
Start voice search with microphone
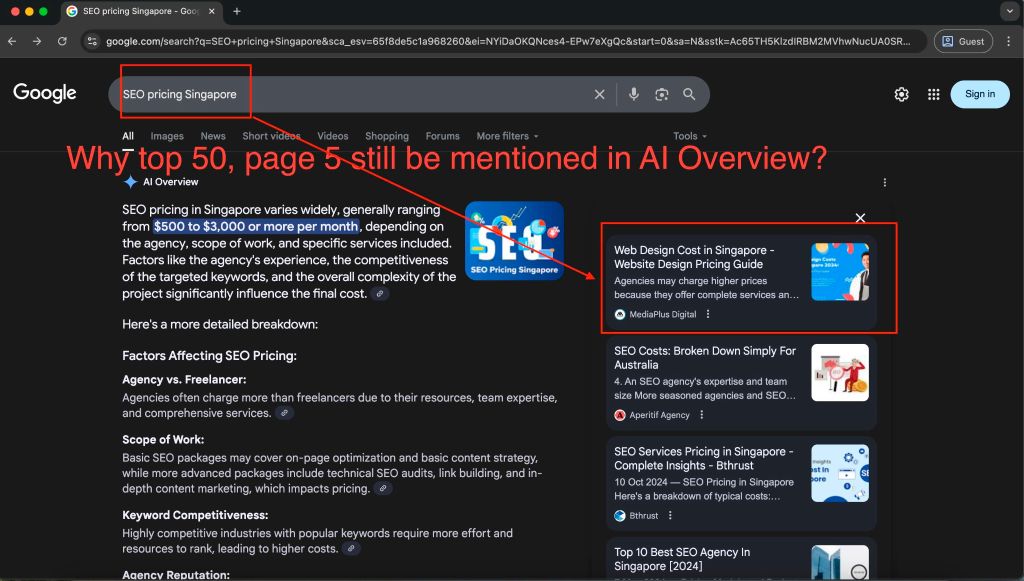[x=633, y=94]
